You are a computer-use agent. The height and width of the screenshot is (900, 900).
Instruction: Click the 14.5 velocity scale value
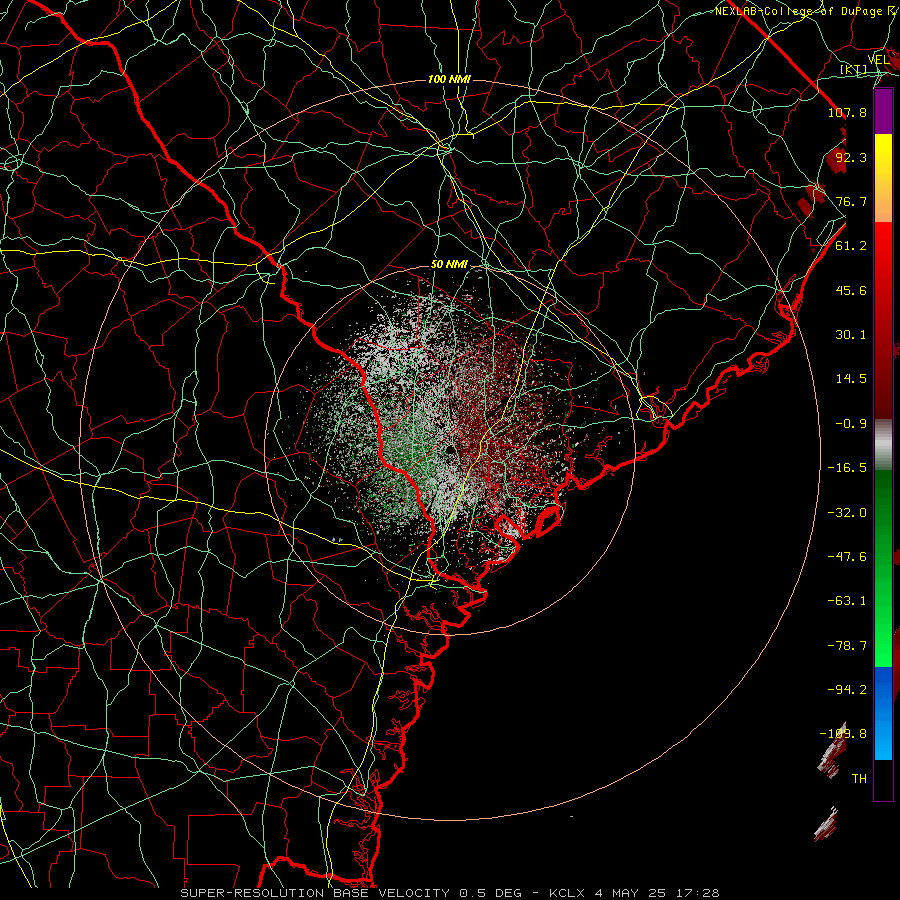[x=851, y=379]
